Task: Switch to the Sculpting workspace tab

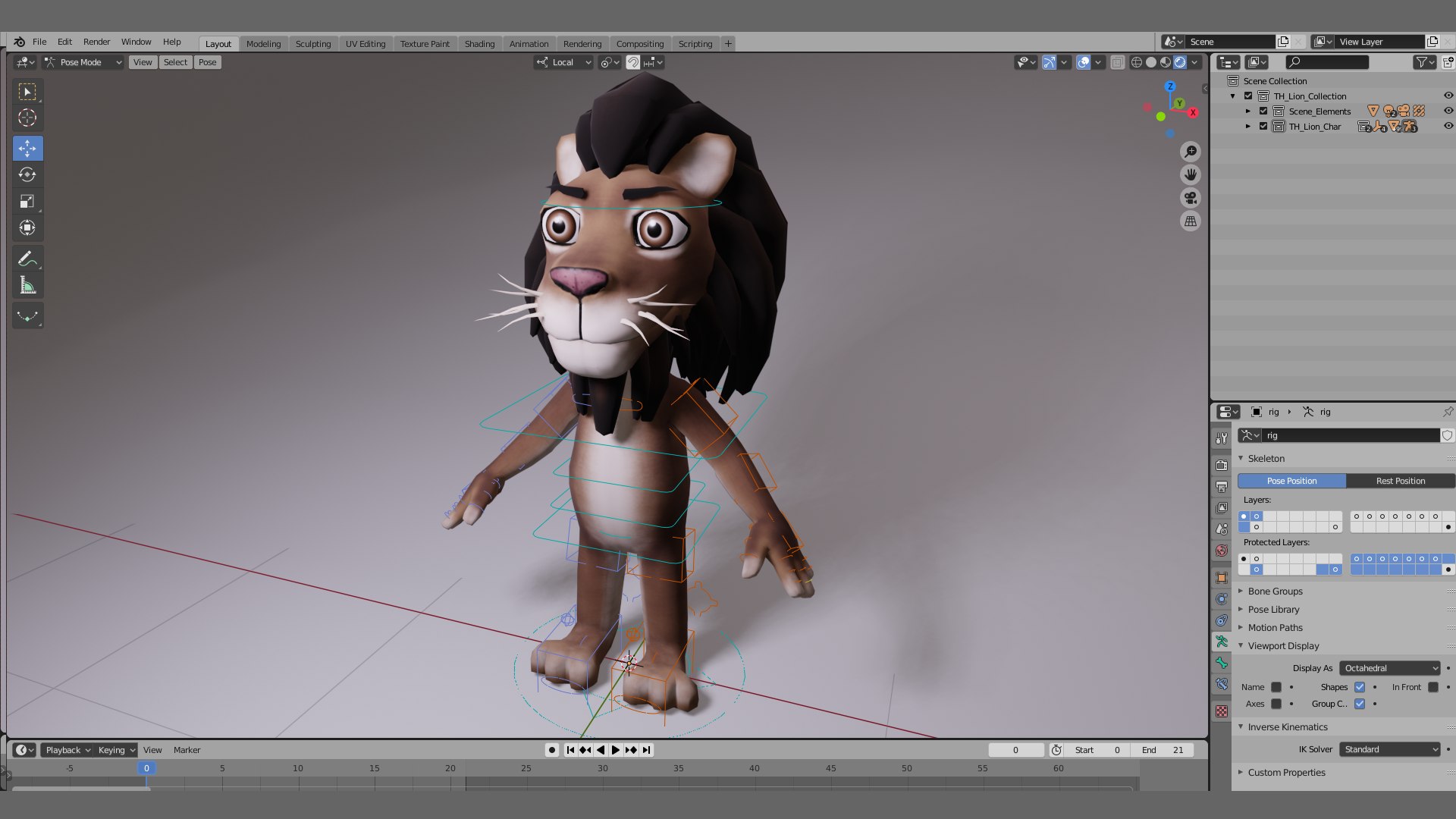Action: (x=313, y=44)
